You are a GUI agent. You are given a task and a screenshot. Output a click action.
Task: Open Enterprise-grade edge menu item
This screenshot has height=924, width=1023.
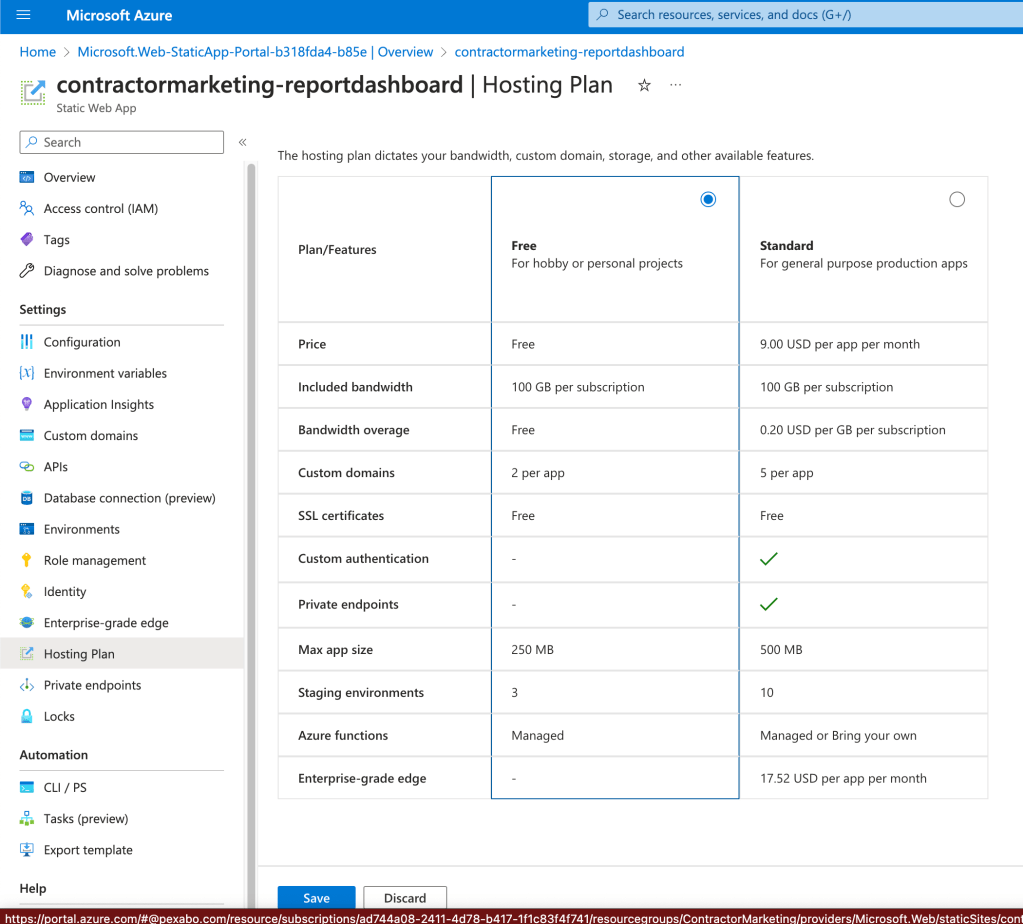[x=106, y=623]
